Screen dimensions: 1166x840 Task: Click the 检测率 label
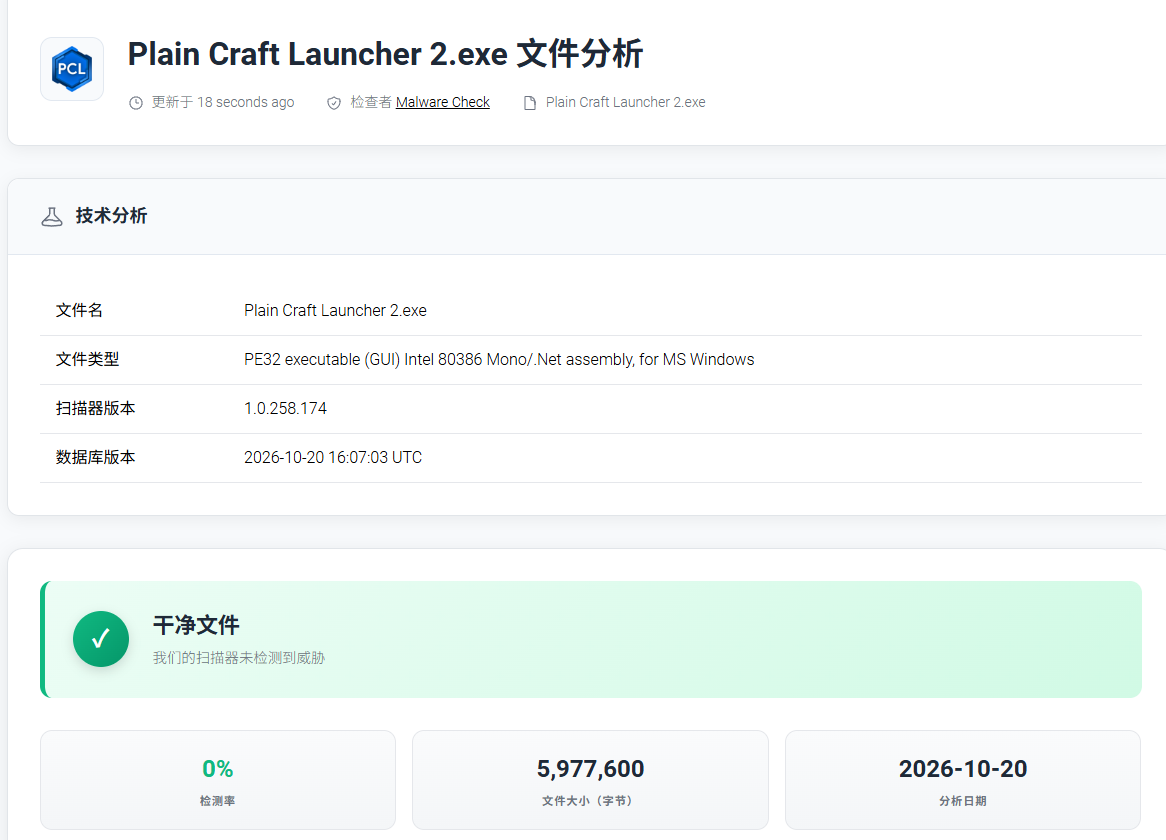coord(218,801)
